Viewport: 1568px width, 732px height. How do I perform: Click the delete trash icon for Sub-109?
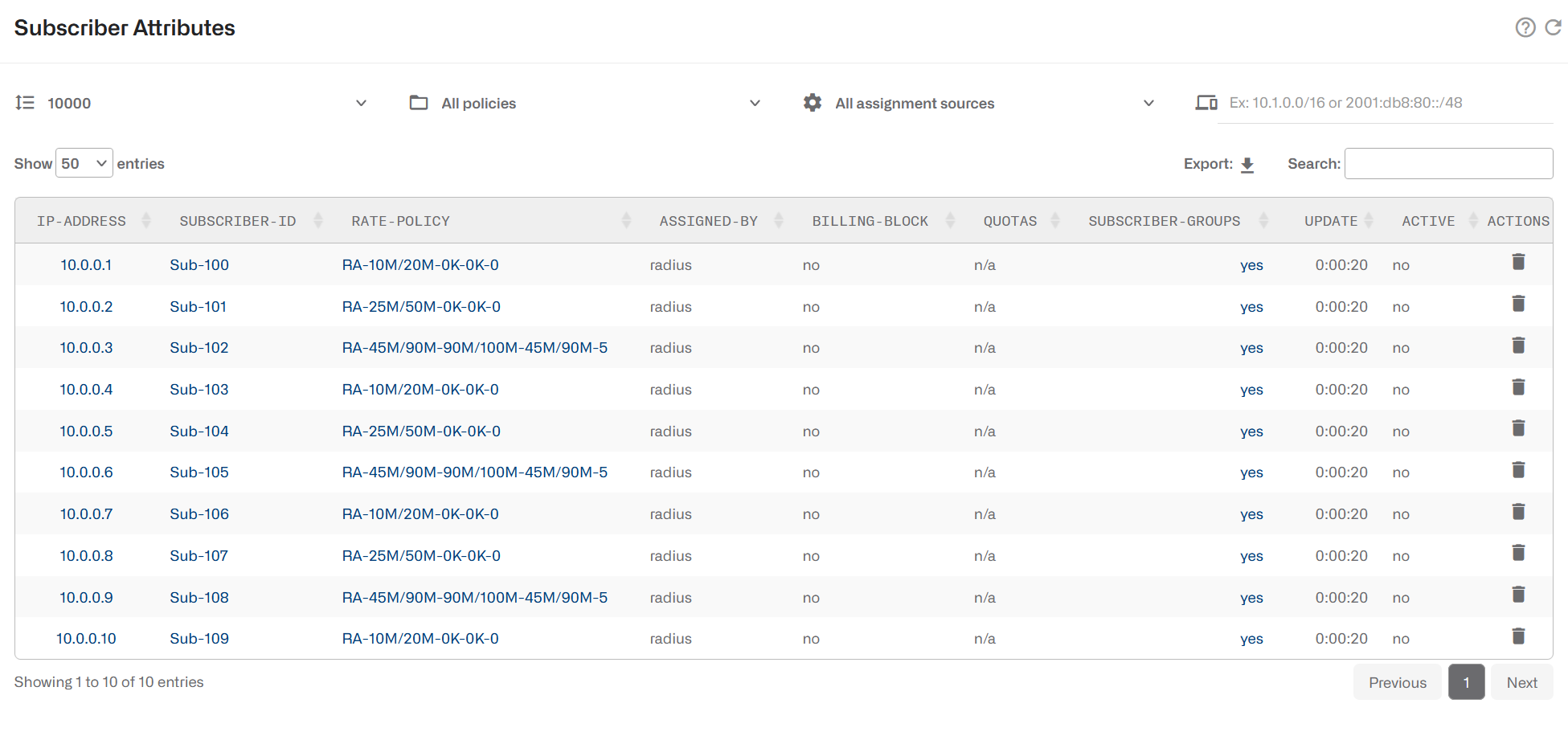(1519, 636)
